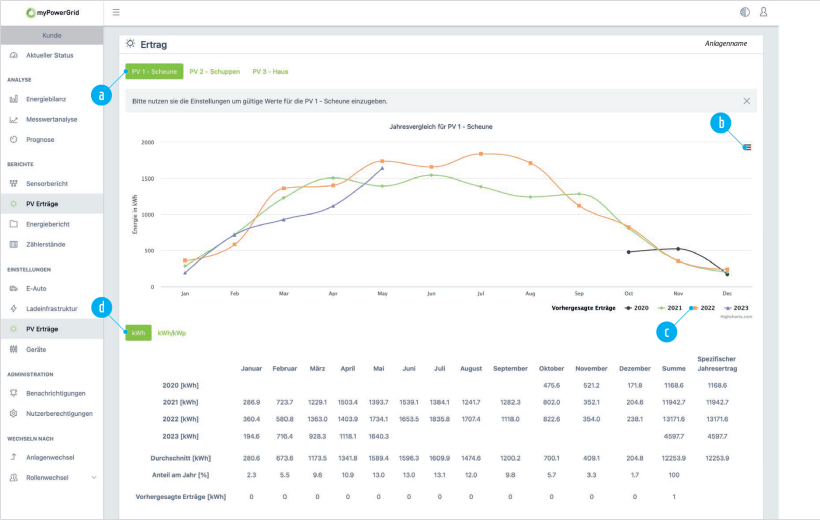Open the chart export menu icon

coord(747,147)
